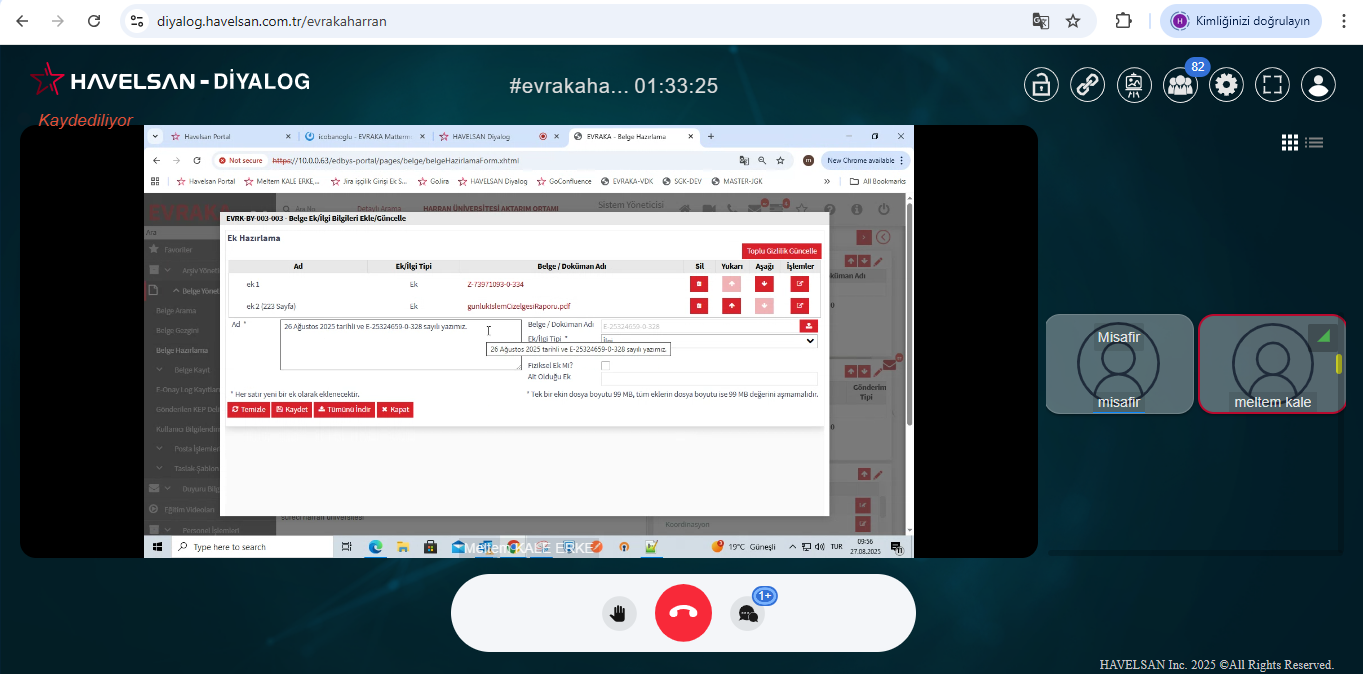Select the misafir participant tile
This screenshot has height=674, width=1363.
[x=1119, y=364]
